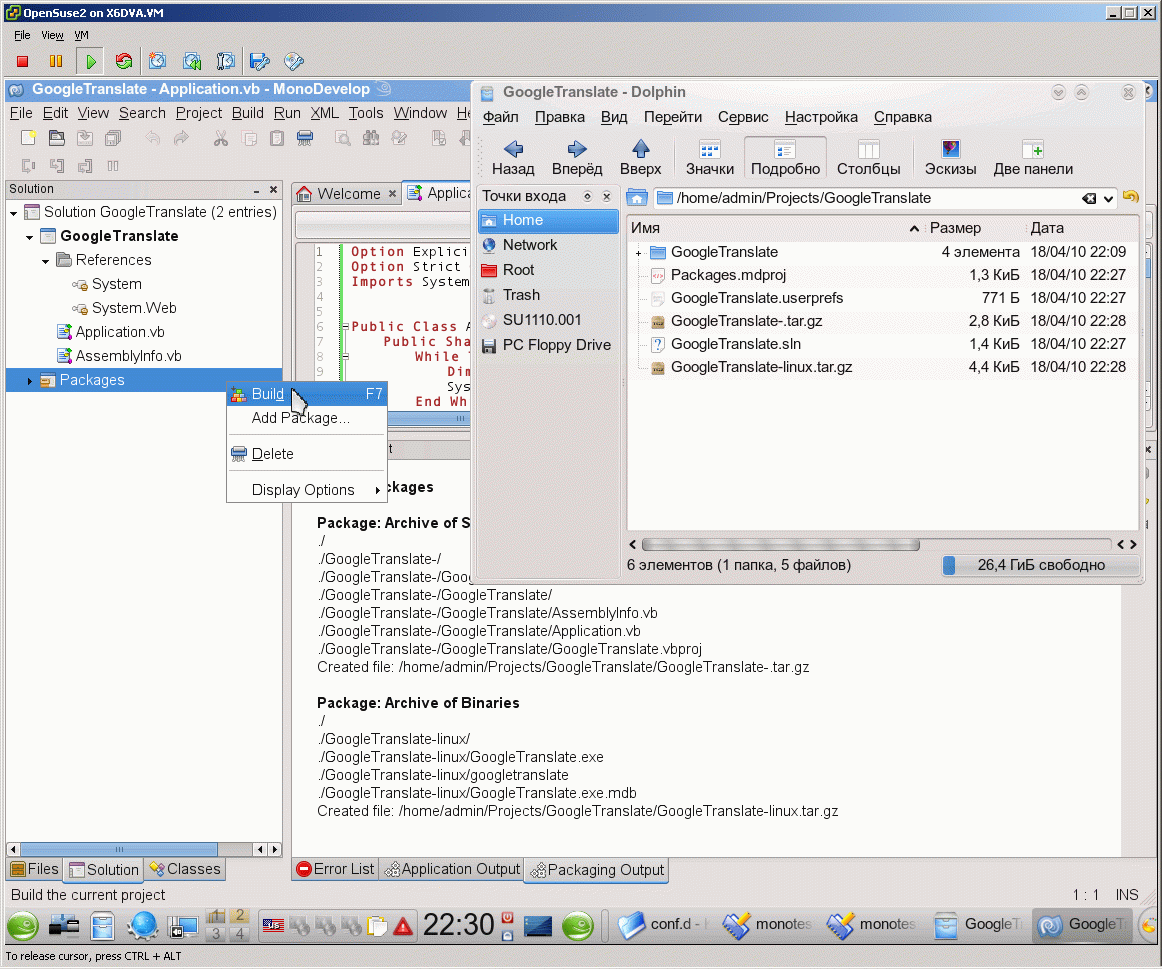The width and height of the screenshot is (1162, 969).
Task: Switch to Welcome tab
Action: click(x=348, y=194)
